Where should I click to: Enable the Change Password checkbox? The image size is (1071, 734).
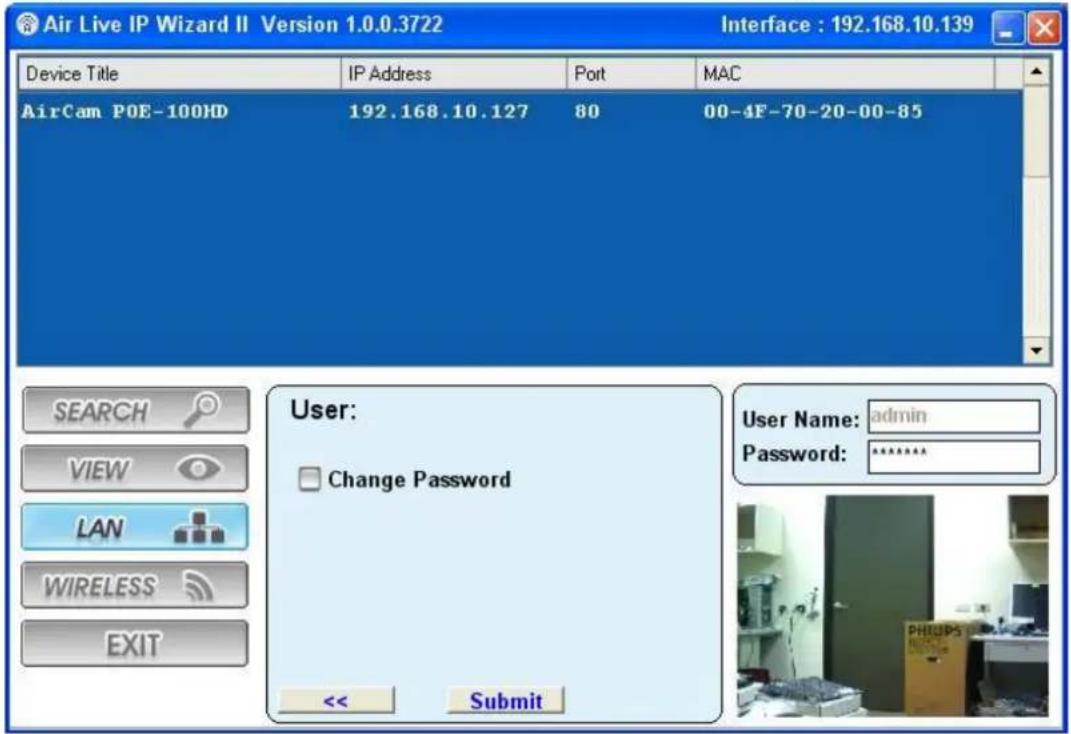click(x=309, y=479)
